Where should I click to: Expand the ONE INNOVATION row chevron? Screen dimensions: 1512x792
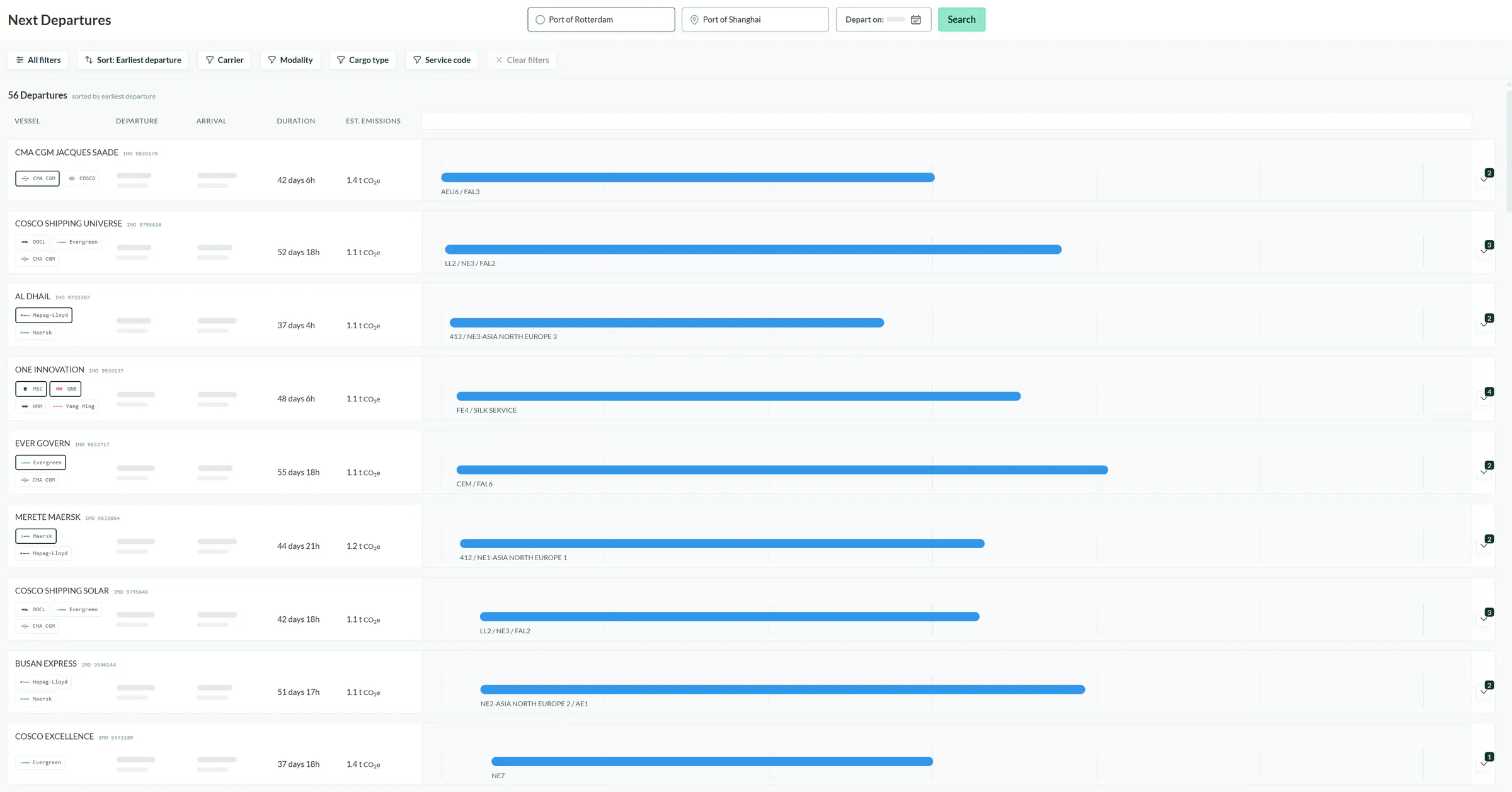[x=1484, y=398]
